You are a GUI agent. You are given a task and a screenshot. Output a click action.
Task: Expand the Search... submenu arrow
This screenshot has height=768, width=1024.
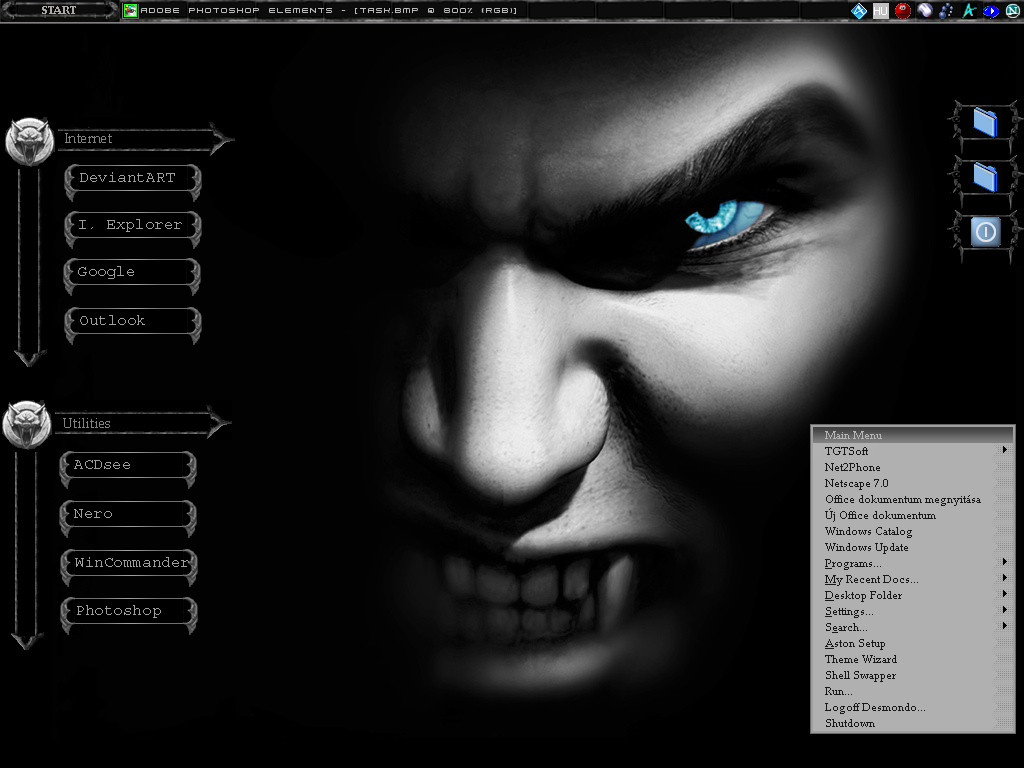1004,626
